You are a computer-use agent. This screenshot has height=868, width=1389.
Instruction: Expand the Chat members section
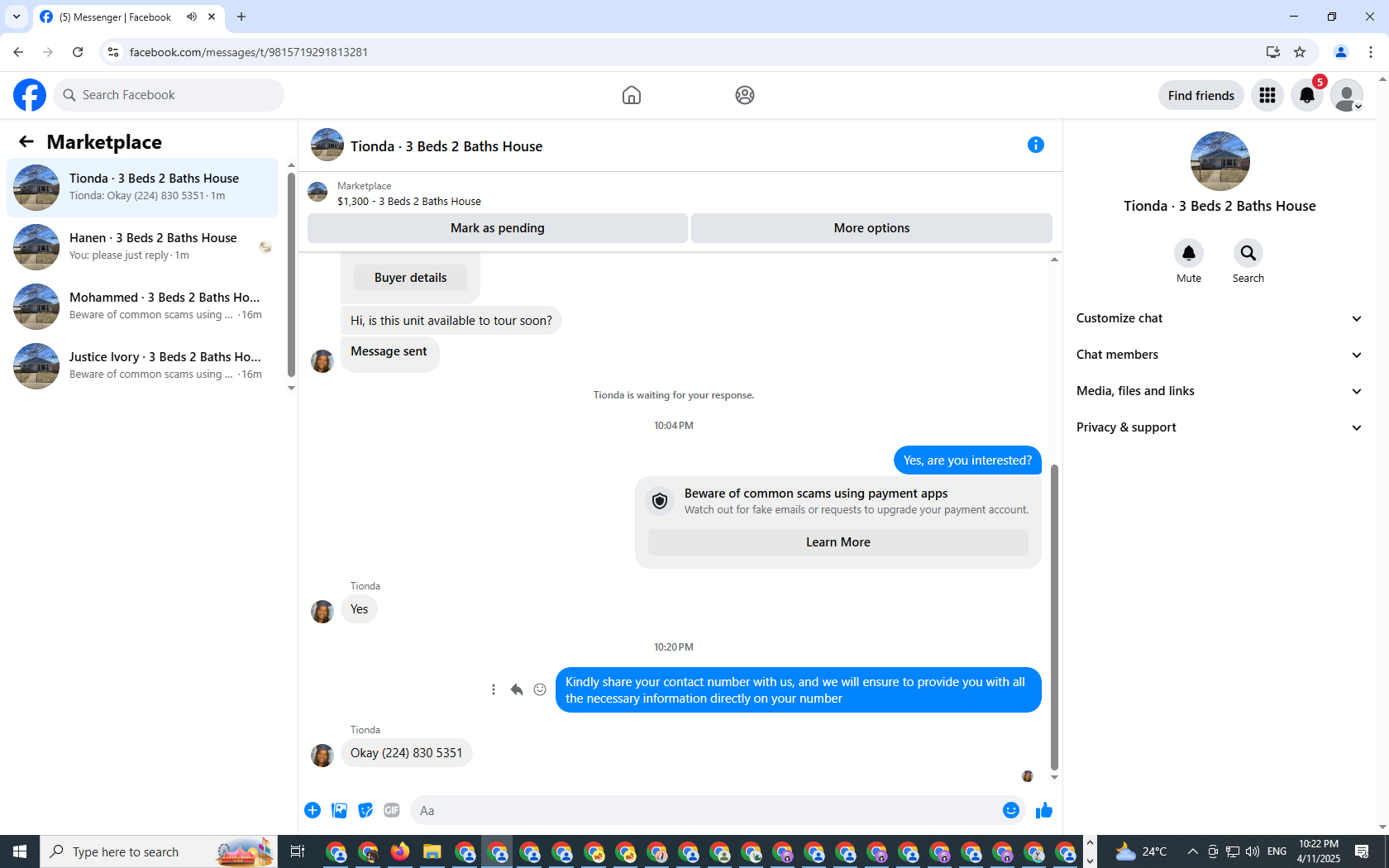pos(1220,355)
